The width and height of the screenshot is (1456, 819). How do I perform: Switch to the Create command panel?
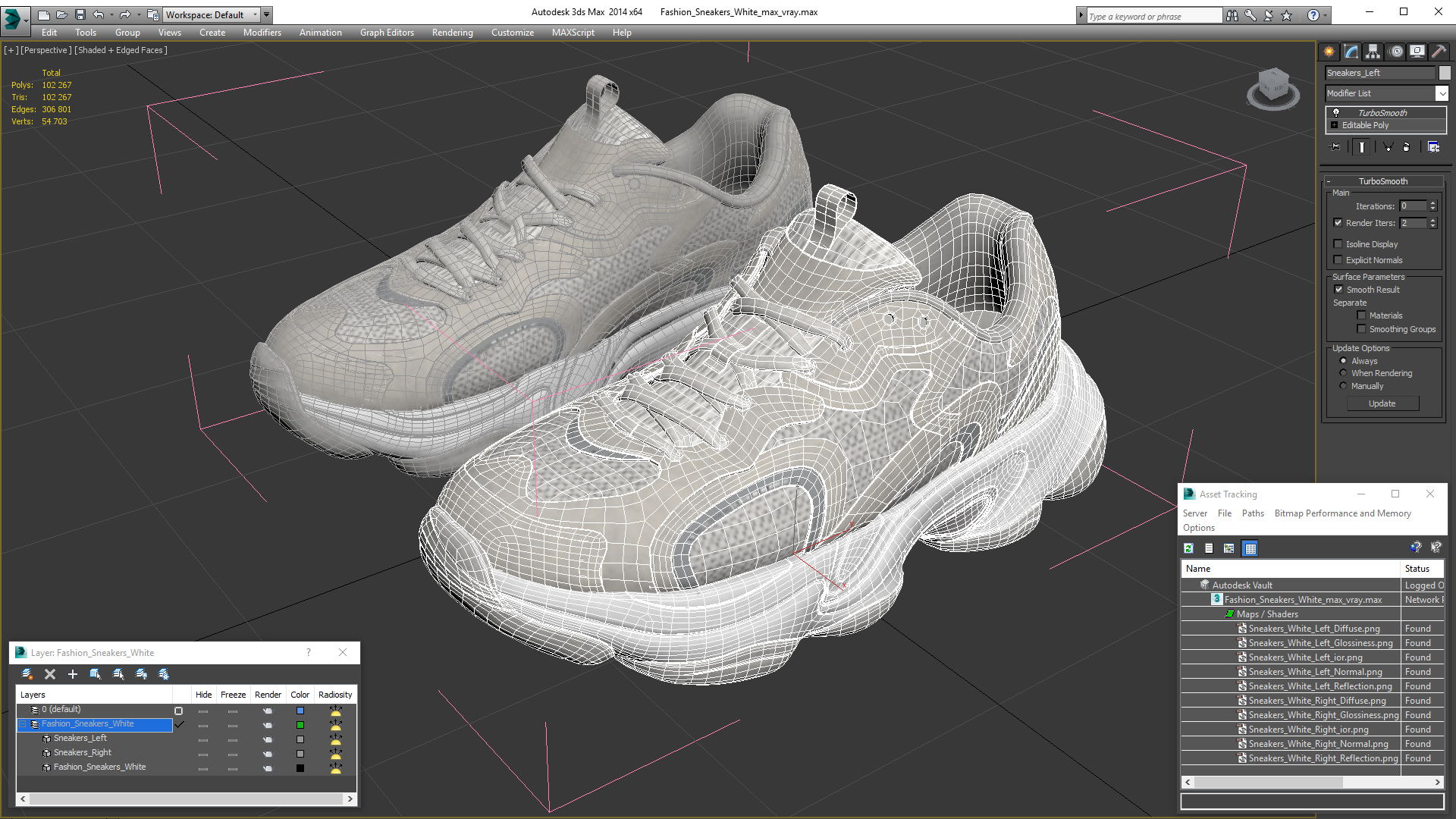[1329, 52]
